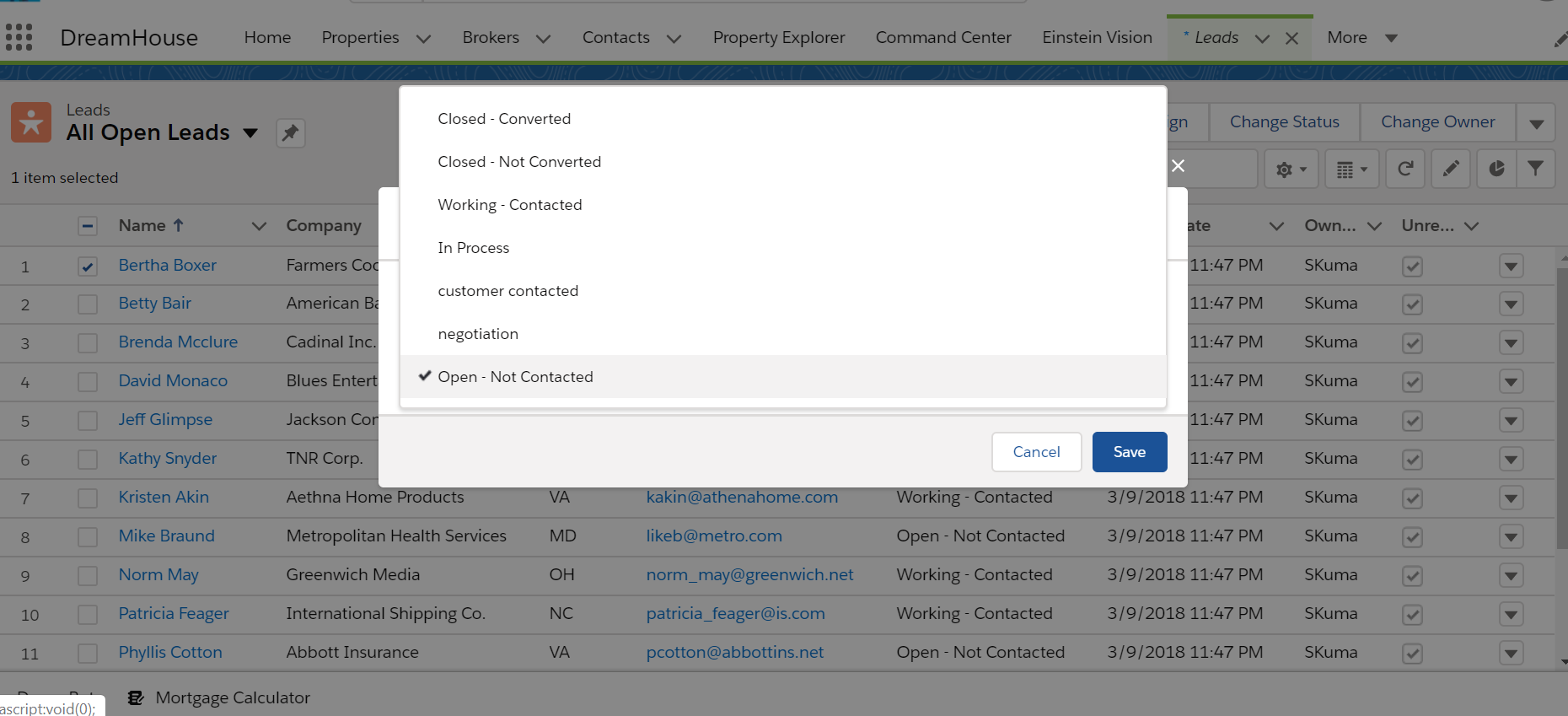Check the Mike Braund row checkbox
The height and width of the screenshot is (716, 1568).
point(88,537)
